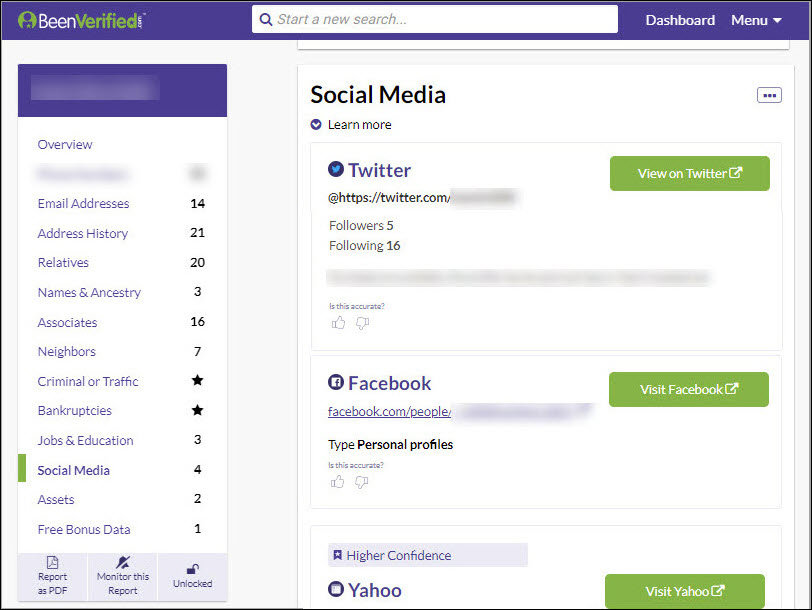Click the Report as PDF icon
Image resolution: width=812 pixels, height=610 pixels.
tap(52, 562)
